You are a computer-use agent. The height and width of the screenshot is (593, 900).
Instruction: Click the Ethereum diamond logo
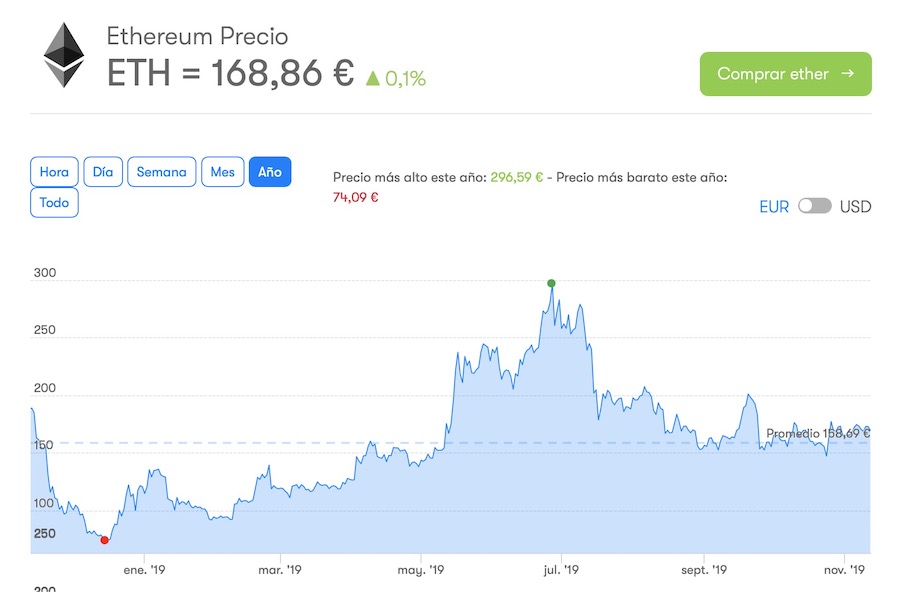click(x=64, y=55)
